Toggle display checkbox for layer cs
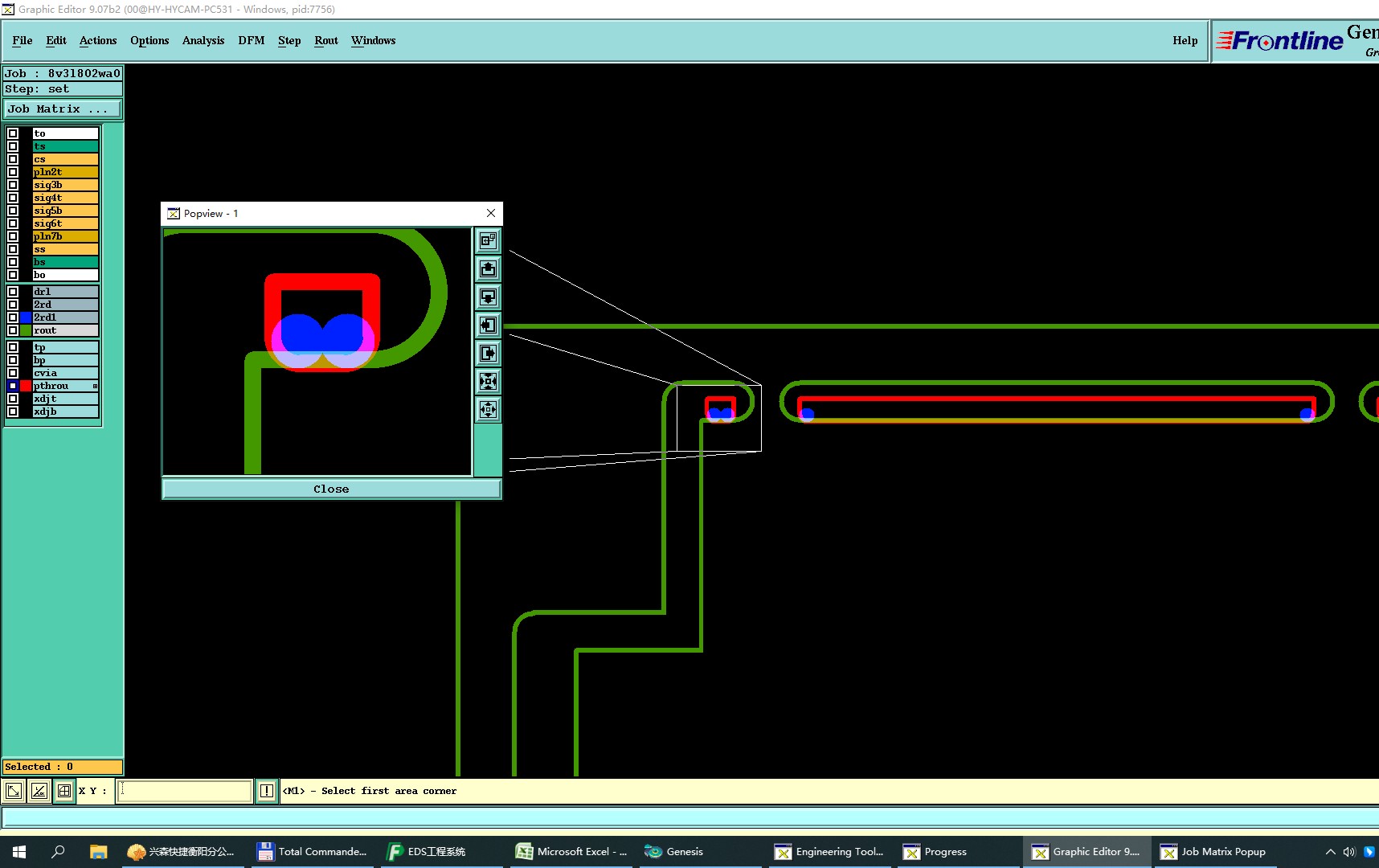Image resolution: width=1379 pixels, height=868 pixels. [x=13, y=159]
